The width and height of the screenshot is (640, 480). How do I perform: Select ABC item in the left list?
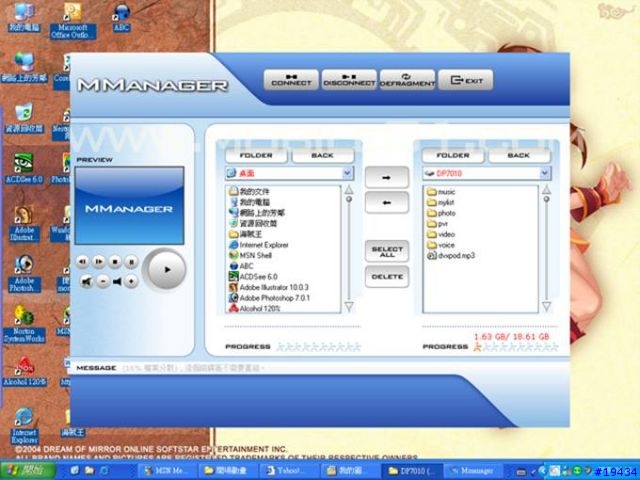[241, 266]
